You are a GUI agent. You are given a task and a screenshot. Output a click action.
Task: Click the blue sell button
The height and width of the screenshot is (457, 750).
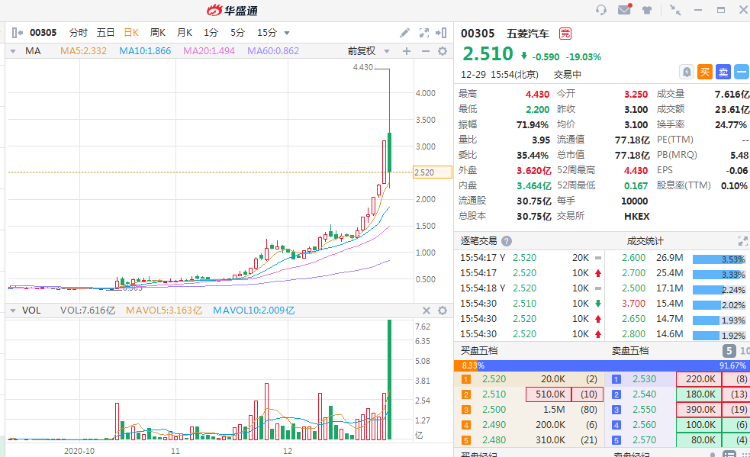(723, 72)
